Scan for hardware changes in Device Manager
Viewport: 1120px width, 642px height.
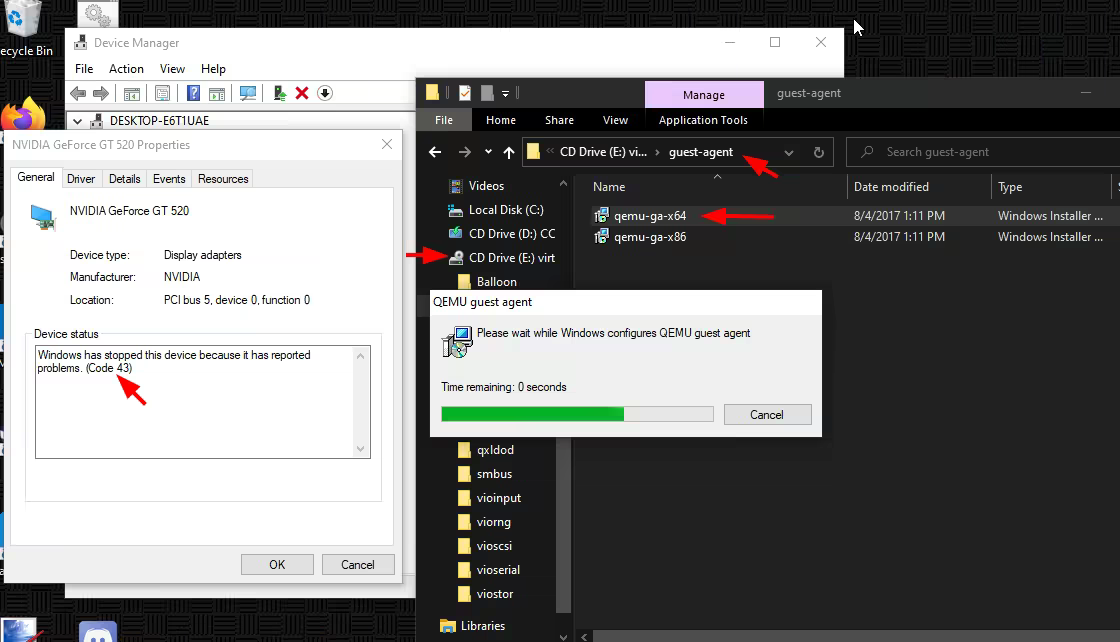248,94
